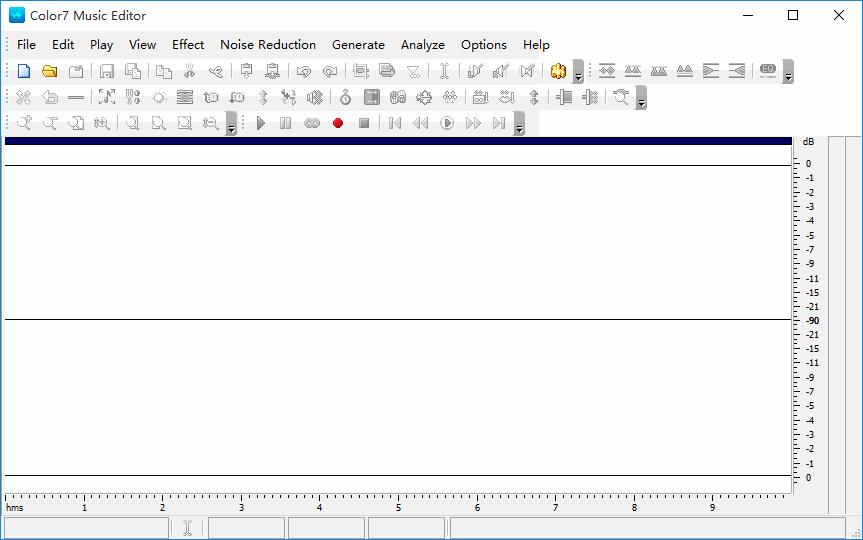Click the zoom-out magnifier with minus
The height and width of the screenshot is (540, 863).
[x=50, y=123]
